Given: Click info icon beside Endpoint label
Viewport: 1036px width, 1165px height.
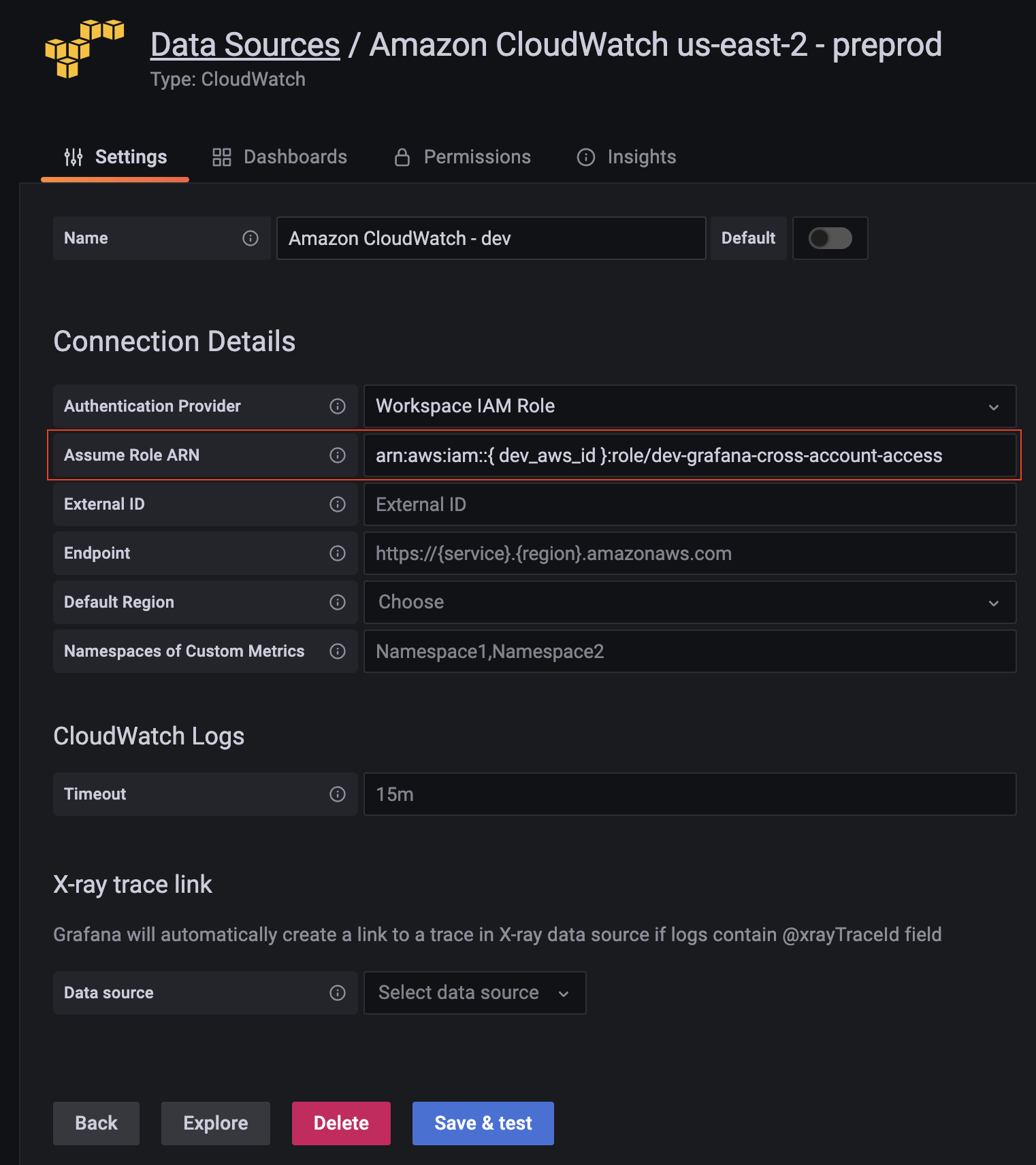Looking at the screenshot, I should click(338, 553).
